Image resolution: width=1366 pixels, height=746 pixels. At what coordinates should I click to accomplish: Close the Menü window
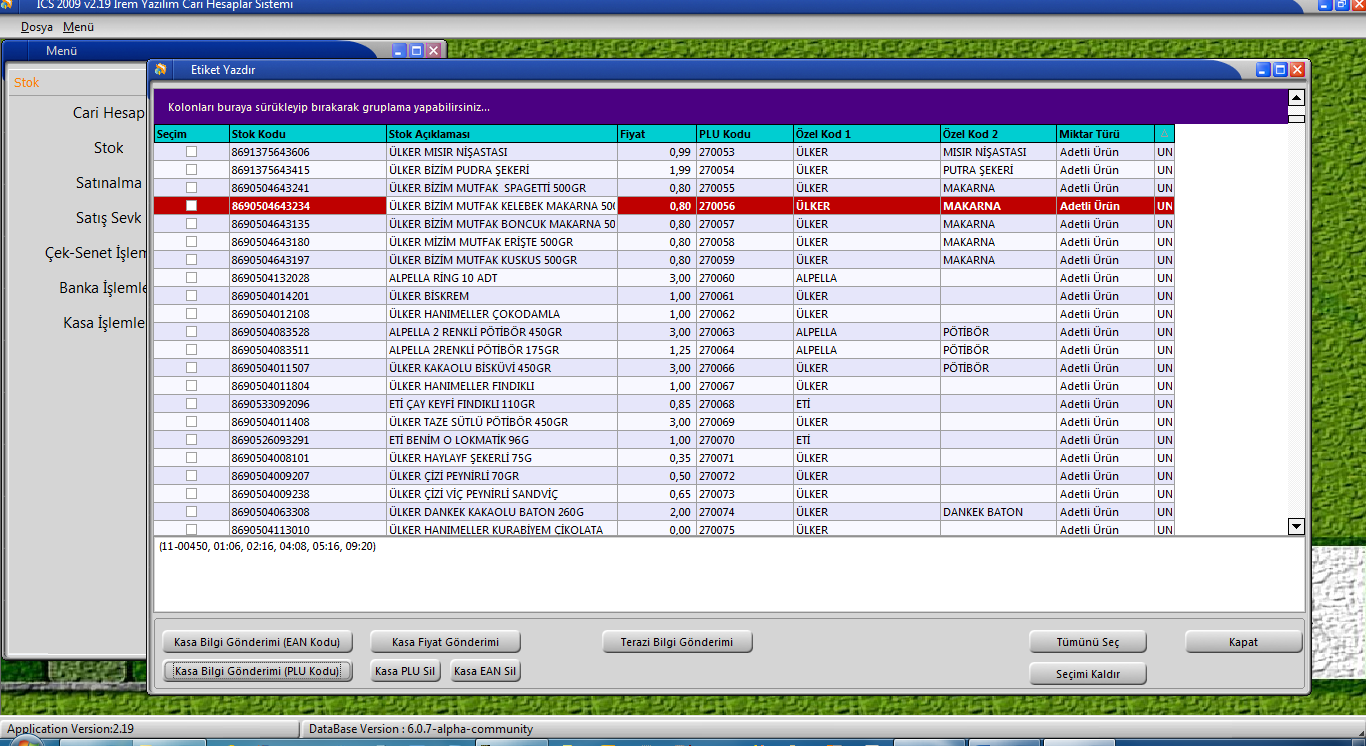coord(433,50)
